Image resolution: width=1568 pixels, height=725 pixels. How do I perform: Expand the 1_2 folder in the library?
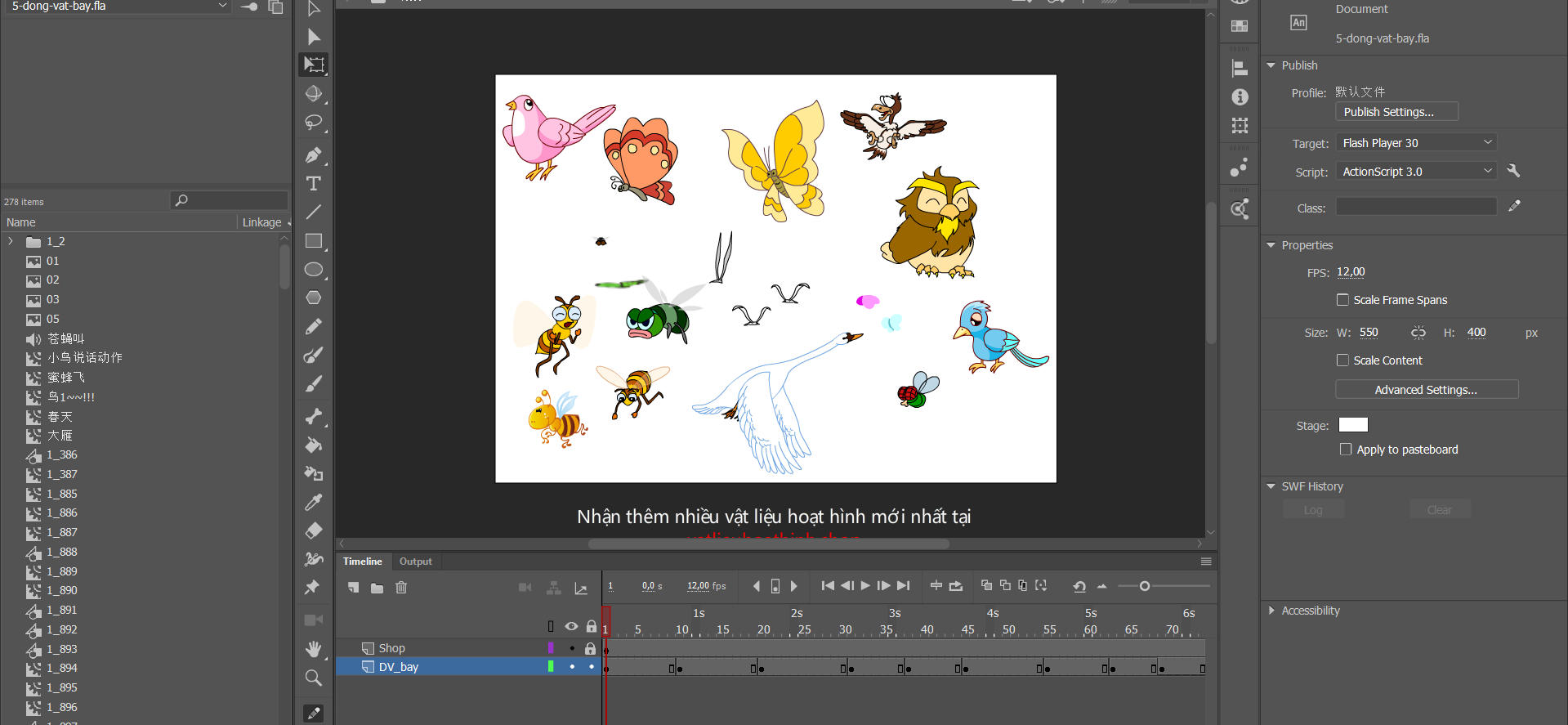tap(11, 242)
